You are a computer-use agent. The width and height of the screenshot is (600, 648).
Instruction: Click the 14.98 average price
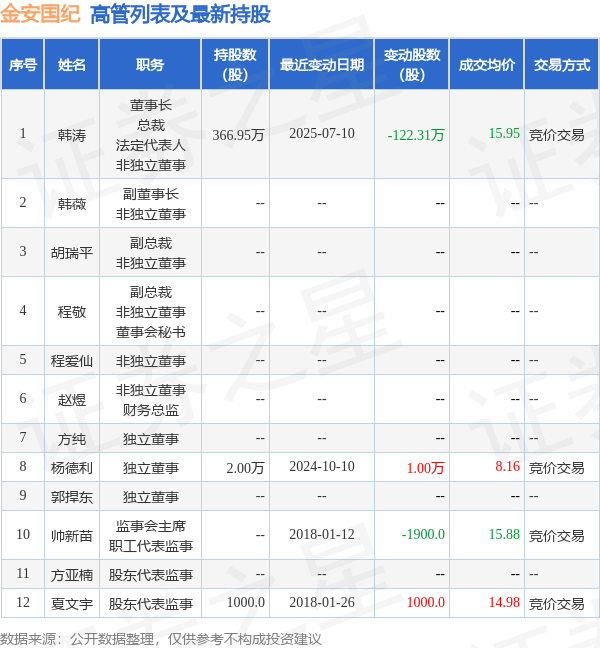point(504,603)
